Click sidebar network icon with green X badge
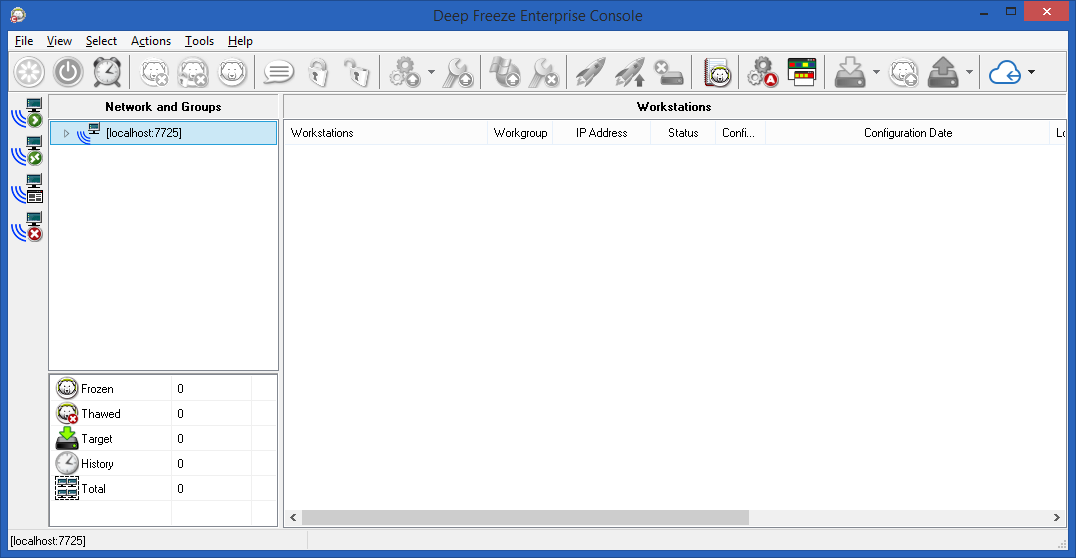 click(27, 151)
